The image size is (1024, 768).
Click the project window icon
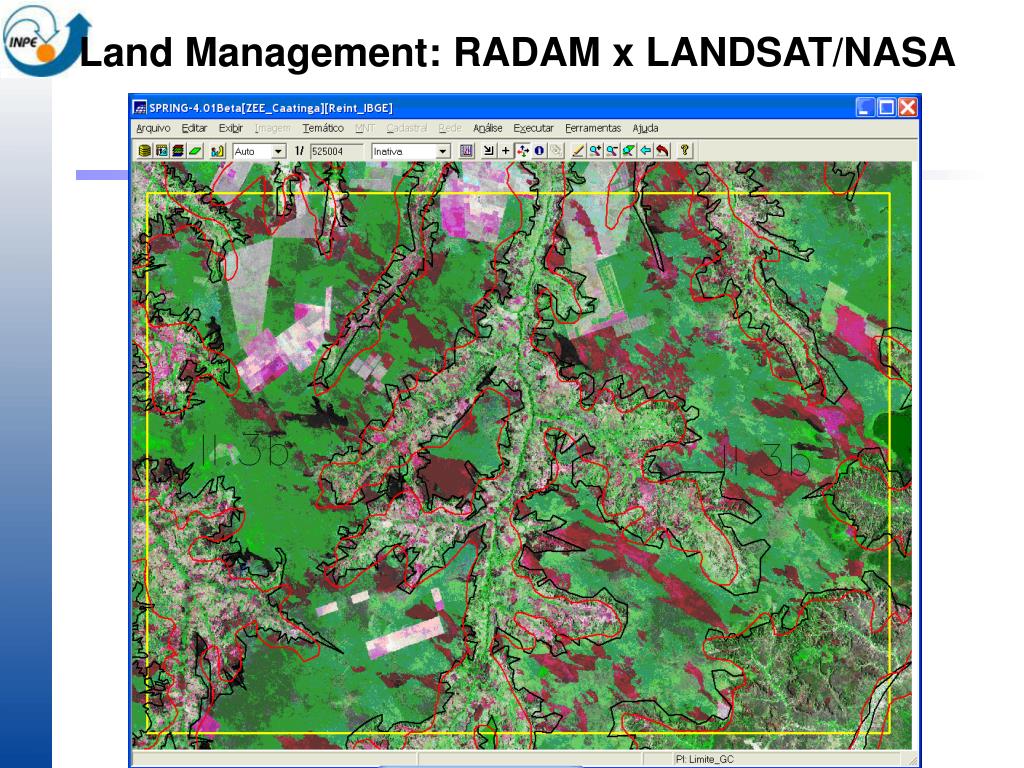tap(161, 151)
